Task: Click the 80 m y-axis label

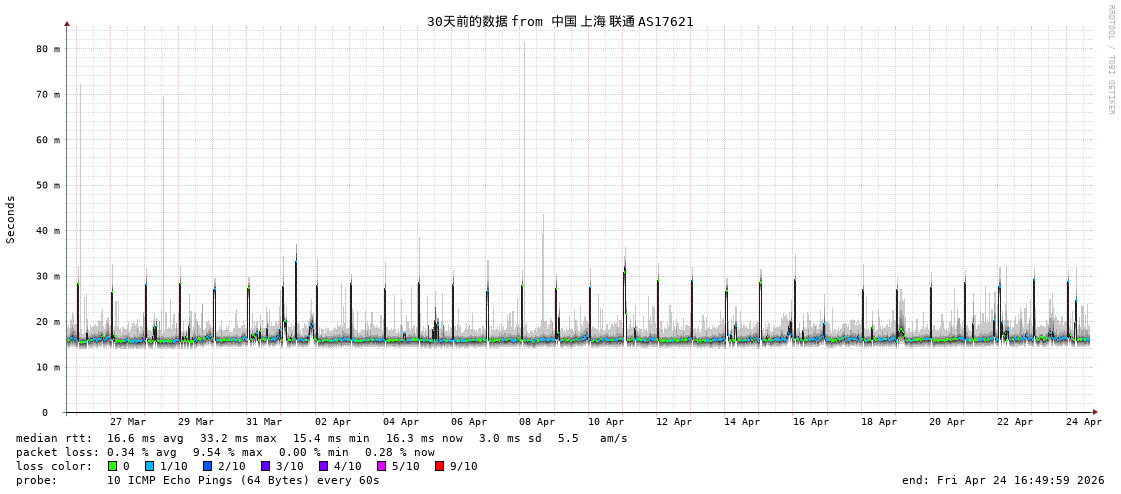Action: click(x=48, y=49)
